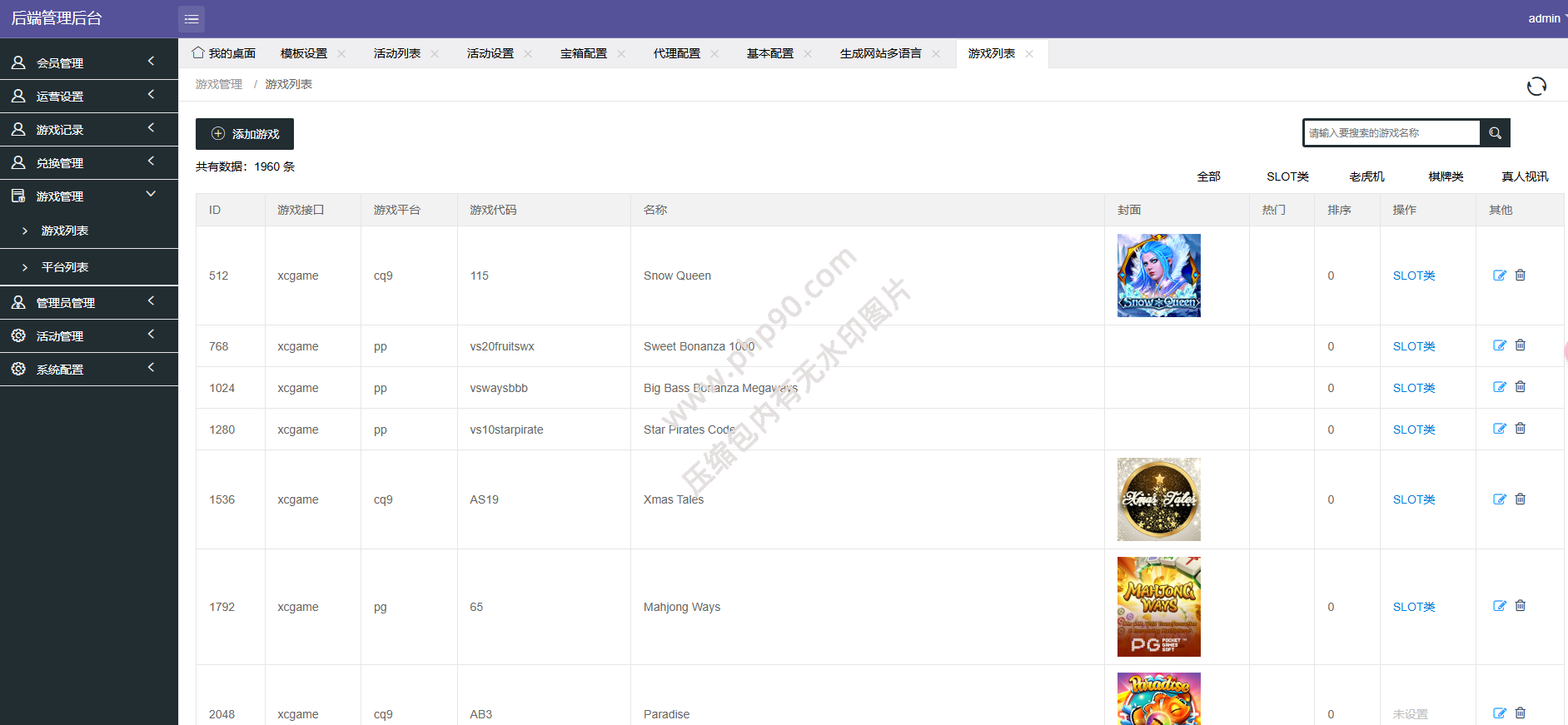Image resolution: width=1568 pixels, height=725 pixels.
Task: Delete the Star Pirates Code row
Action: coord(1521,429)
